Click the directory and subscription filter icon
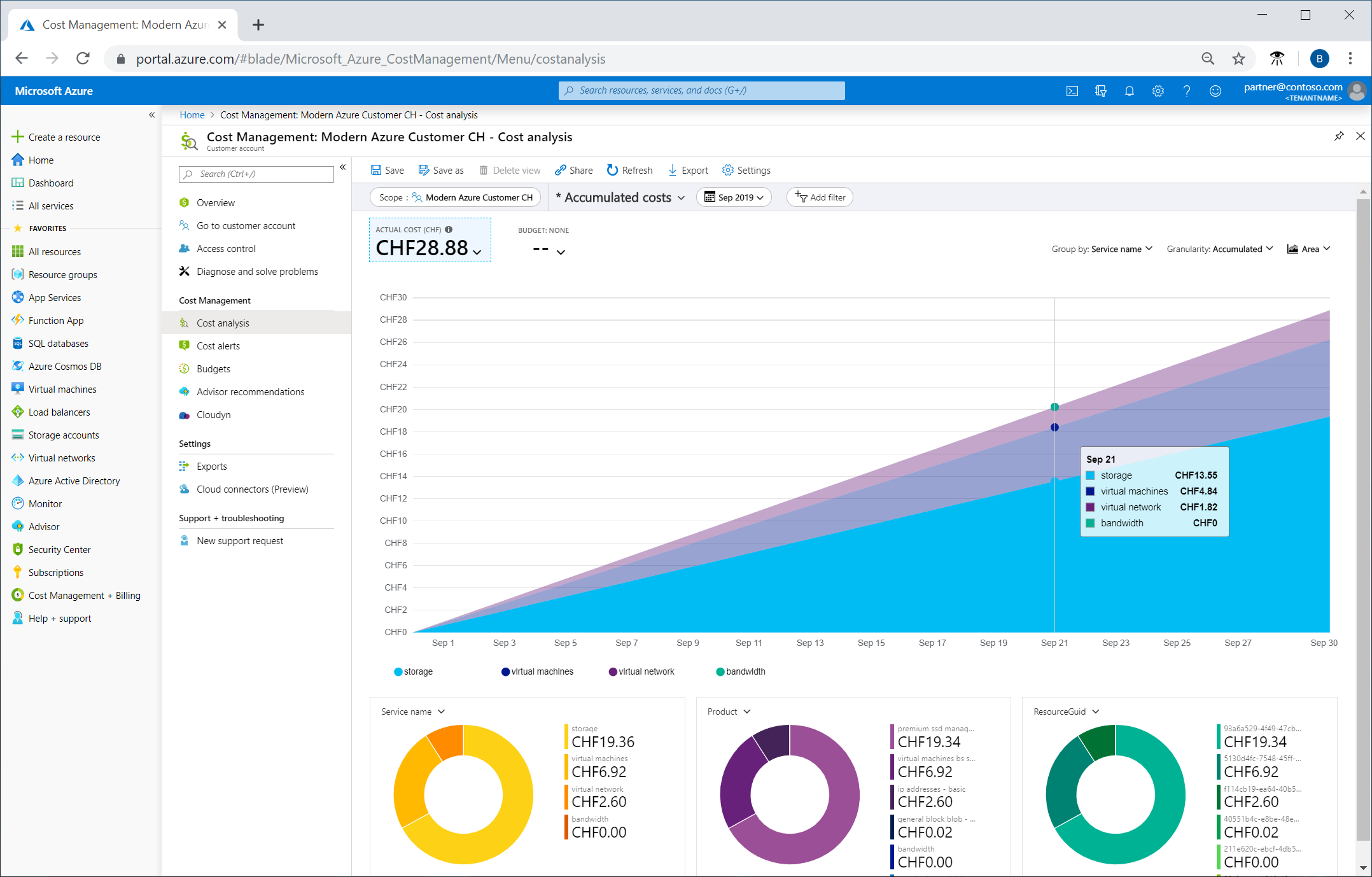This screenshot has height=877, width=1372. [x=1101, y=91]
